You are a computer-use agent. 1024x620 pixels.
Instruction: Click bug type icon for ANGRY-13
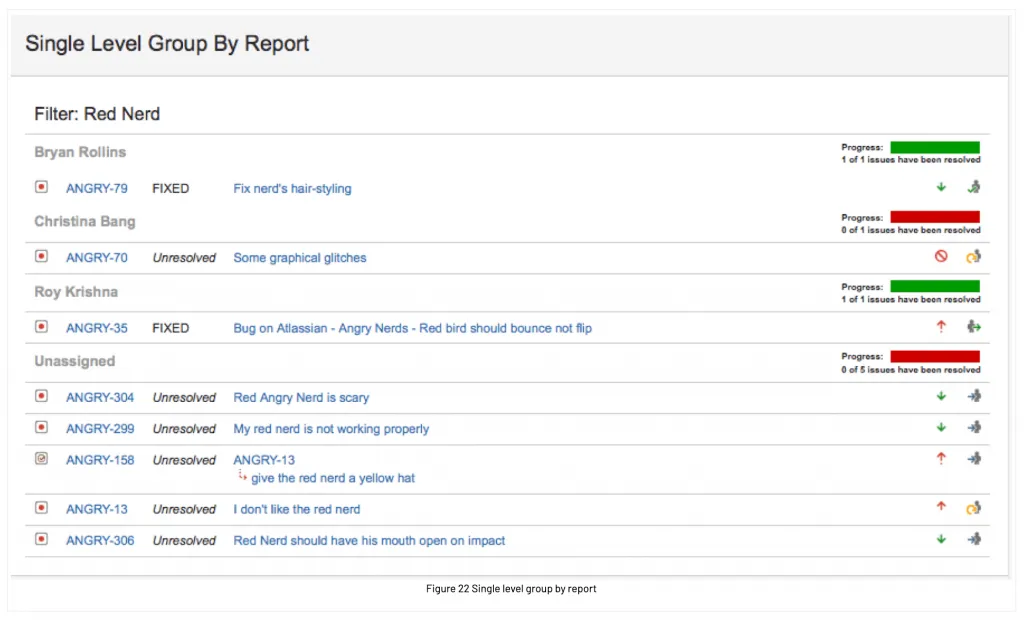point(41,508)
